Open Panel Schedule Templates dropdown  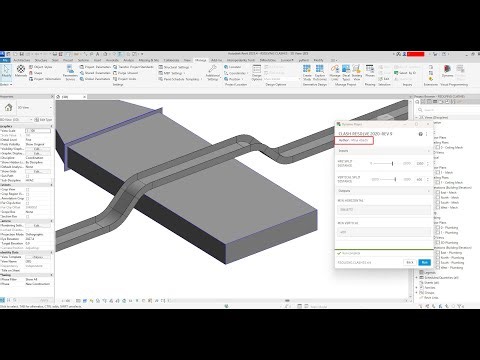pyautogui.click(x=180, y=79)
